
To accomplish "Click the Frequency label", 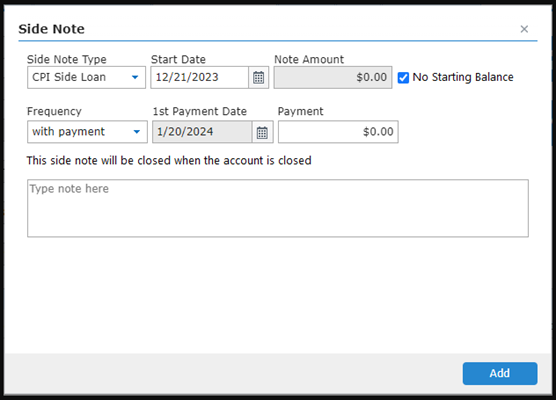I will 54,111.
